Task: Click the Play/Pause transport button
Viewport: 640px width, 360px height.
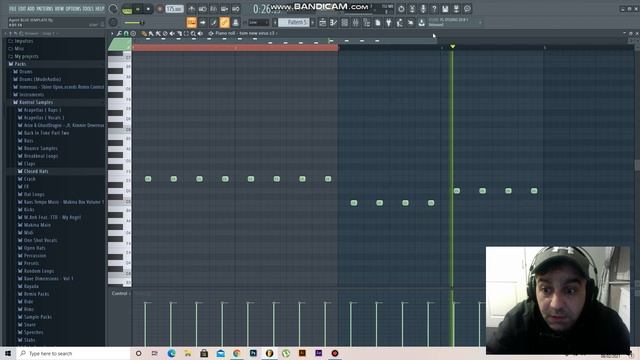Action: (x=138, y=9)
